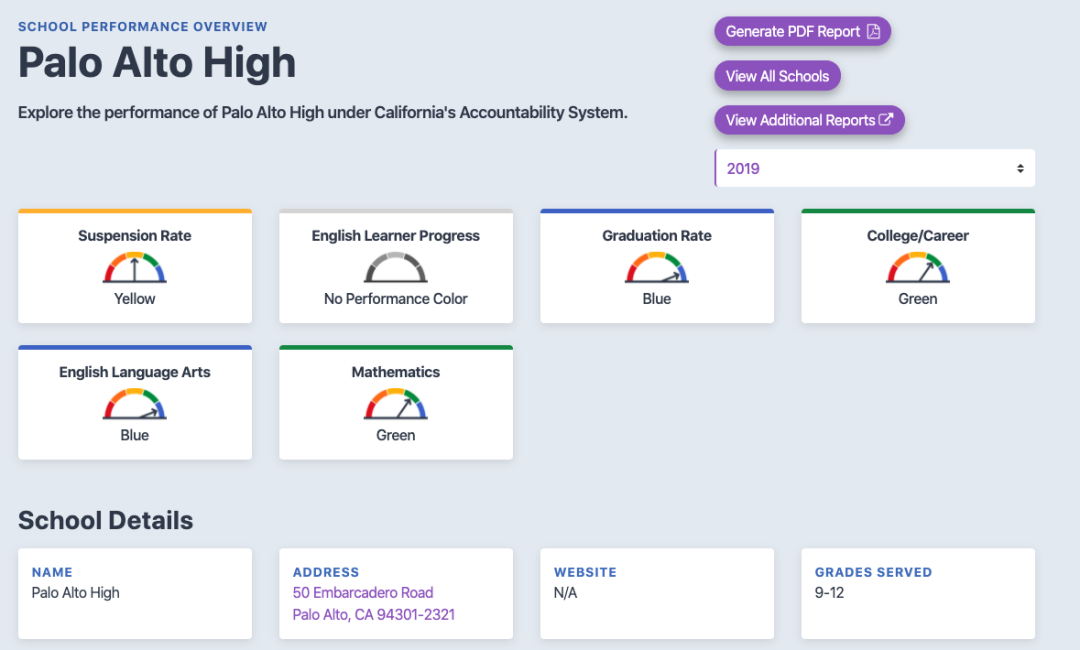Click the School Details heading
Image resolution: width=1080 pixels, height=650 pixels.
coord(105,521)
